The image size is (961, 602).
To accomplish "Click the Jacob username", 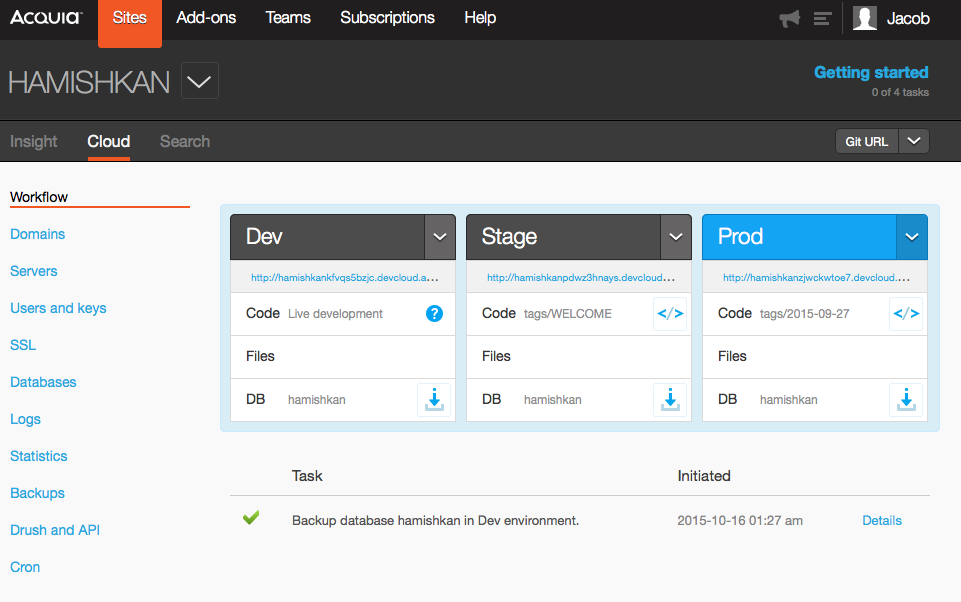I will pyautogui.click(x=908, y=19).
